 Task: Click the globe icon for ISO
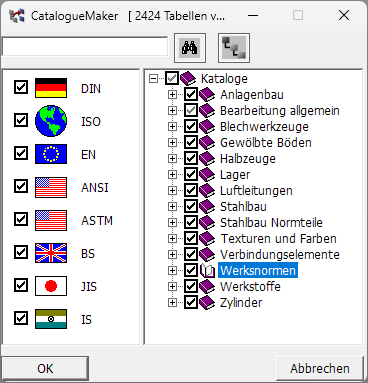pyautogui.click(x=51, y=121)
